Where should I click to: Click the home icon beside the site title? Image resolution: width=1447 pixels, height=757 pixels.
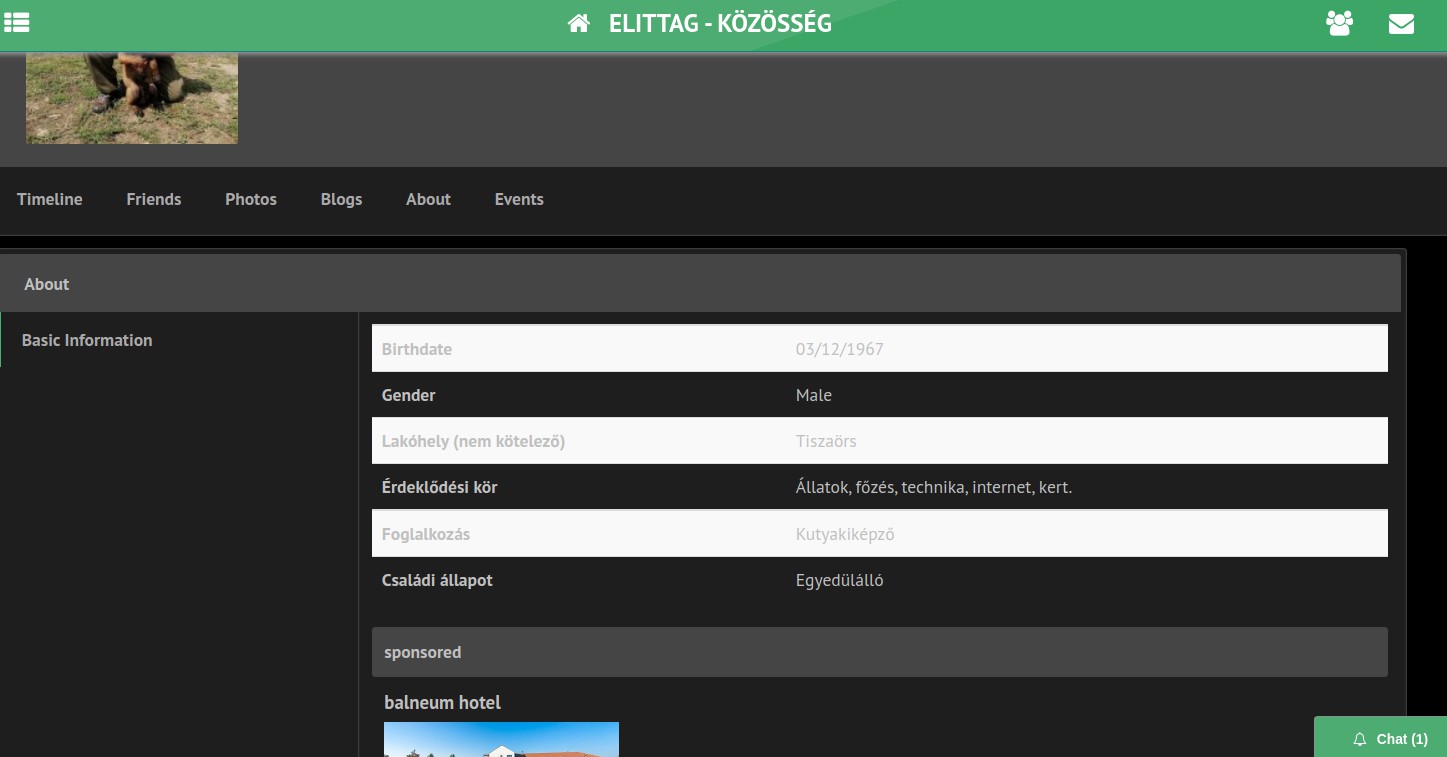point(578,23)
